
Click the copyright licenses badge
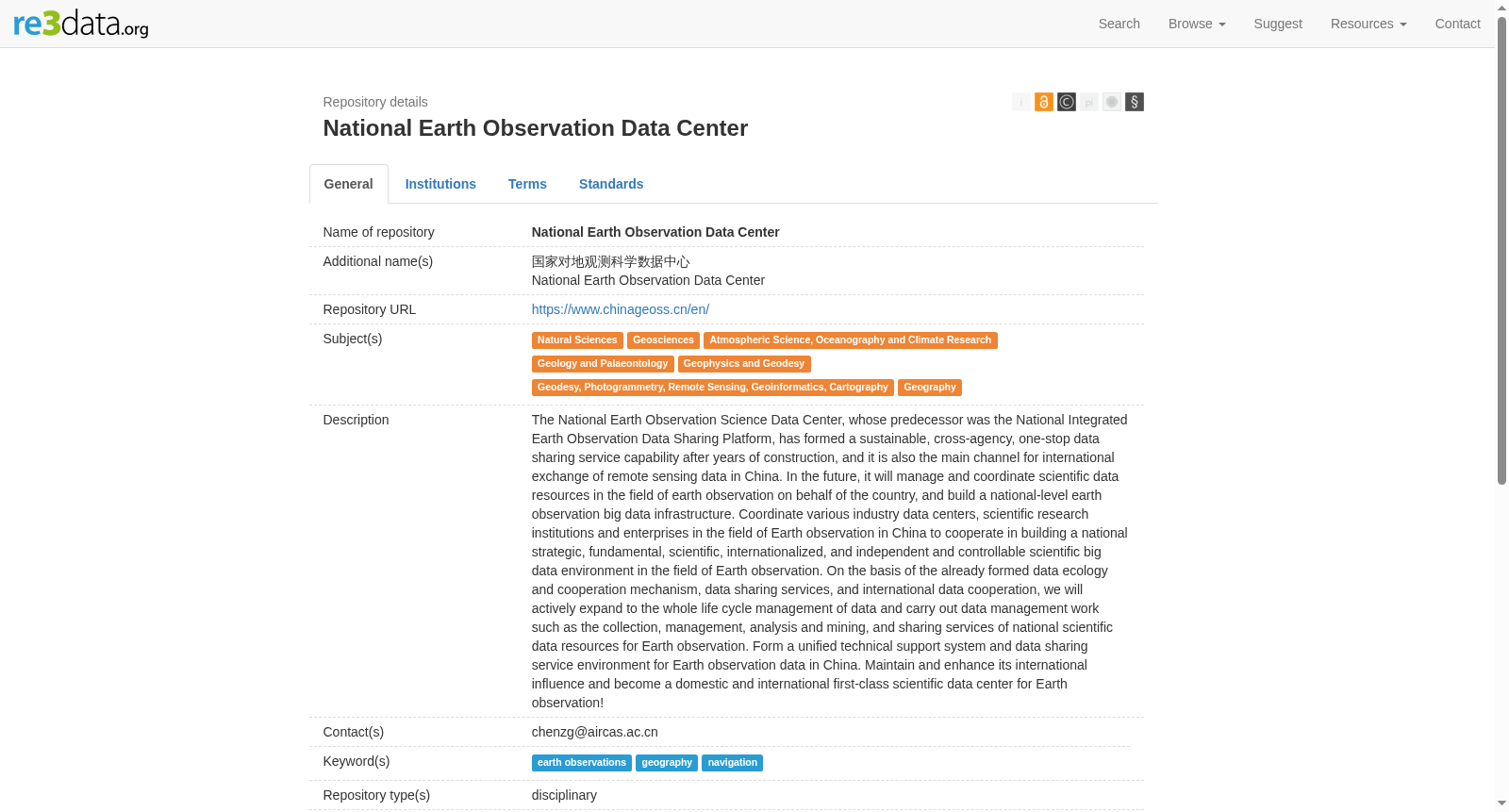coord(1067,102)
